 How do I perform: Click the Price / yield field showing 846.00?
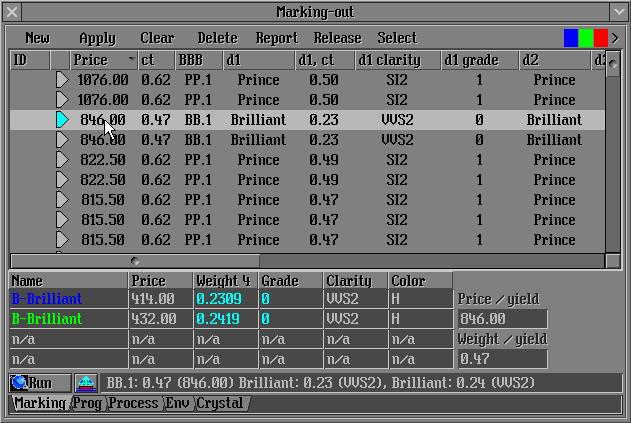(502, 319)
